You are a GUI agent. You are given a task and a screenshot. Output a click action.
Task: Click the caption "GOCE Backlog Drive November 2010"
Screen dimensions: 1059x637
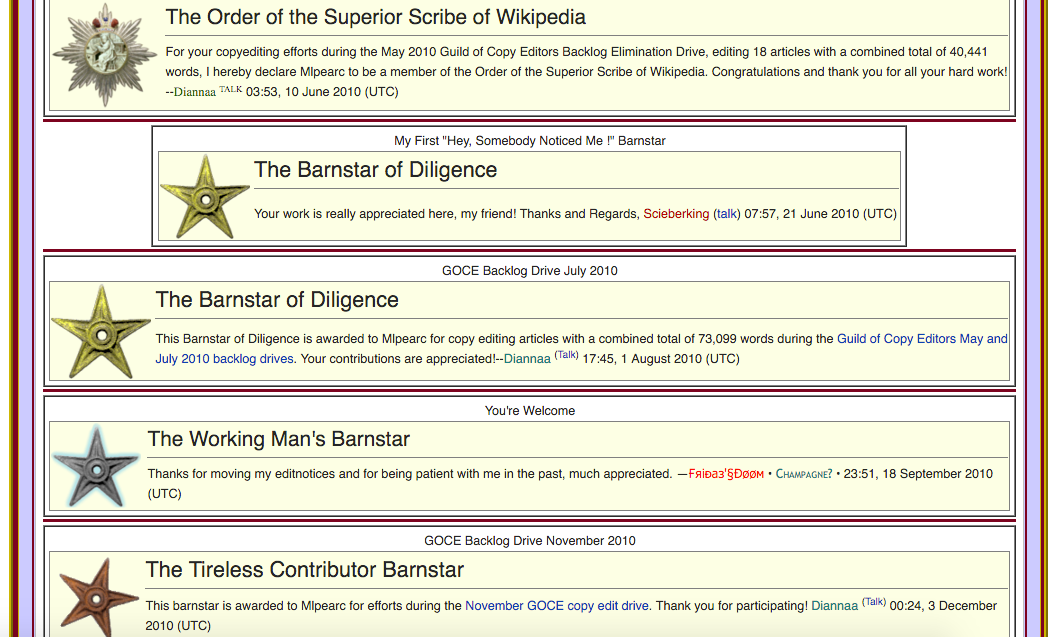pos(530,540)
